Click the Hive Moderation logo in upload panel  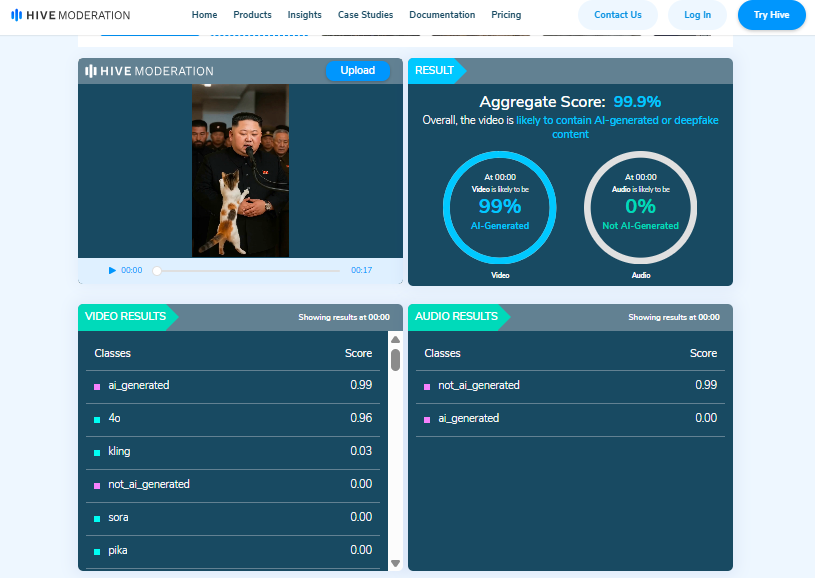(149, 71)
